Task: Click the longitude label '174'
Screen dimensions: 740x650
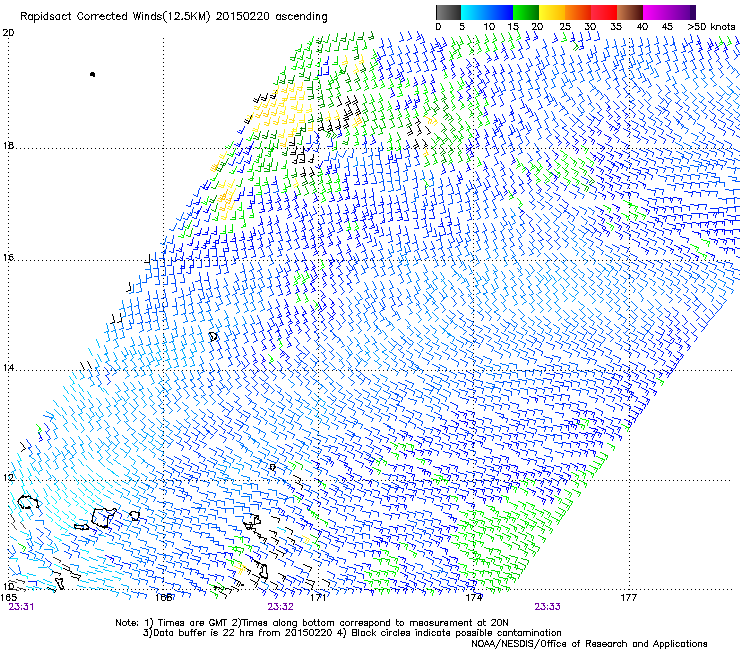Action: pyautogui.click(x=473, y=598)
